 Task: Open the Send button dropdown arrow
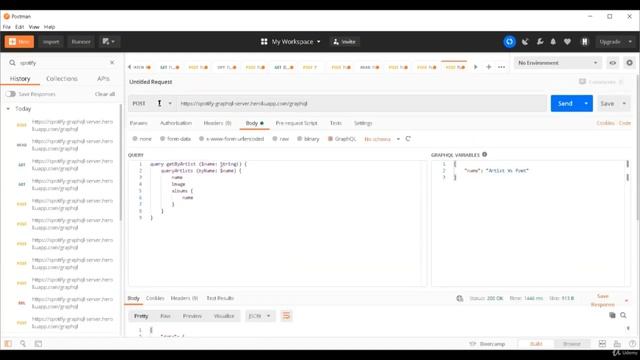(x=586, y=103)
